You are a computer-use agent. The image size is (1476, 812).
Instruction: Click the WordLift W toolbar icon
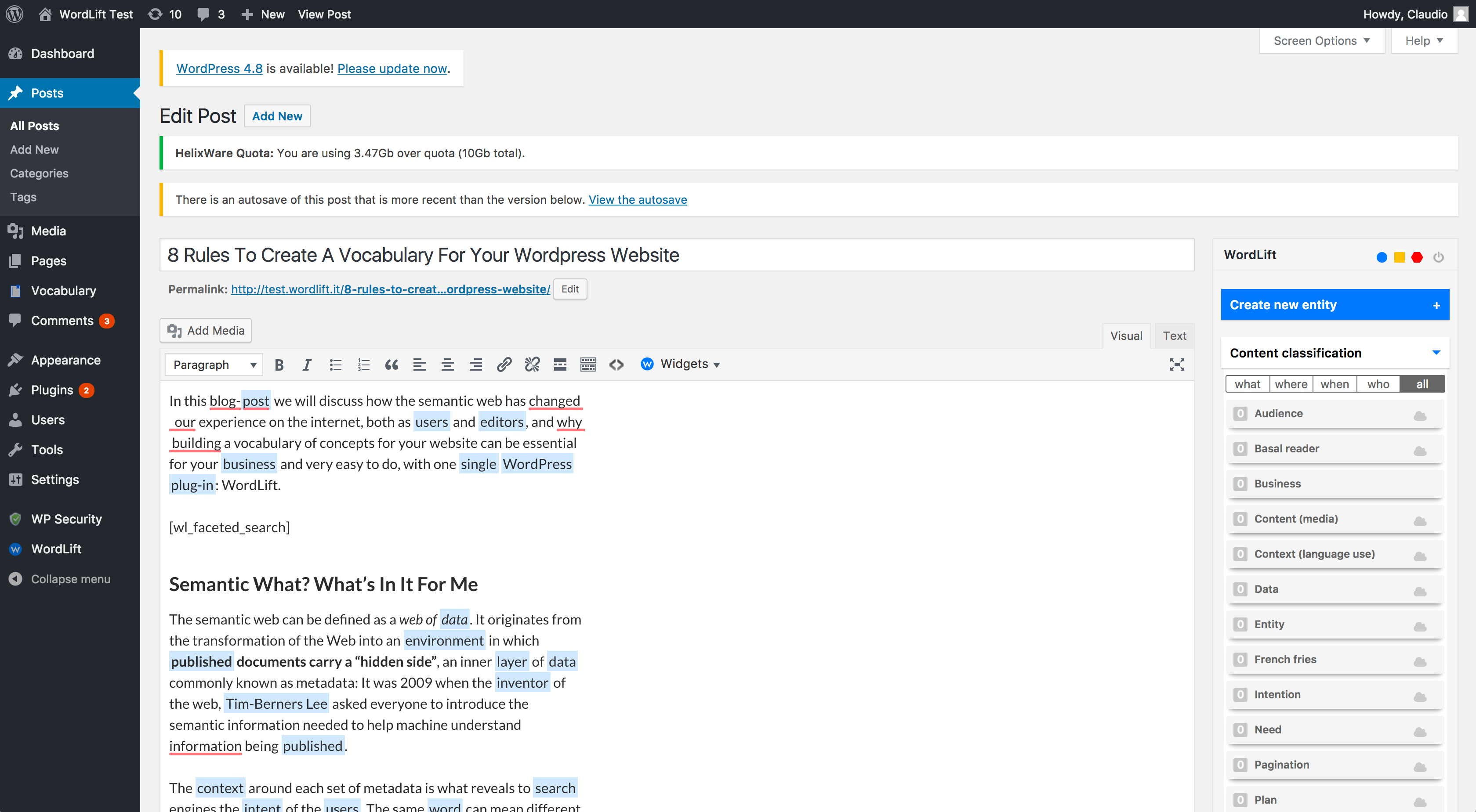pyautogui.click(x=646, y=364)
